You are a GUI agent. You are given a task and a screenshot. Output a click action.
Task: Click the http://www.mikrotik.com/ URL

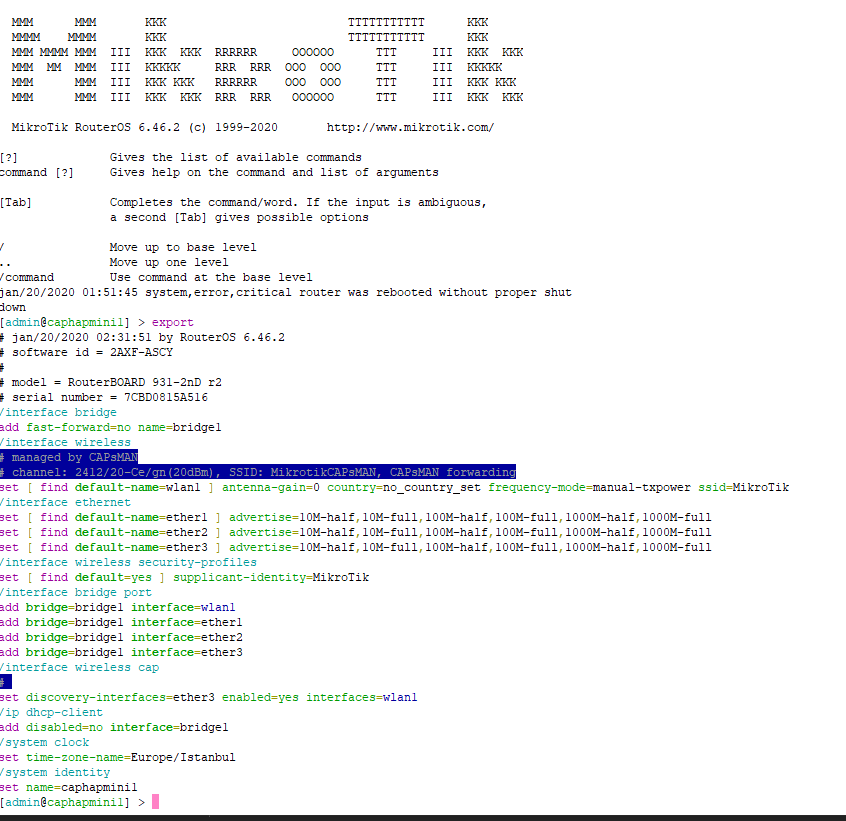[410, 127]
